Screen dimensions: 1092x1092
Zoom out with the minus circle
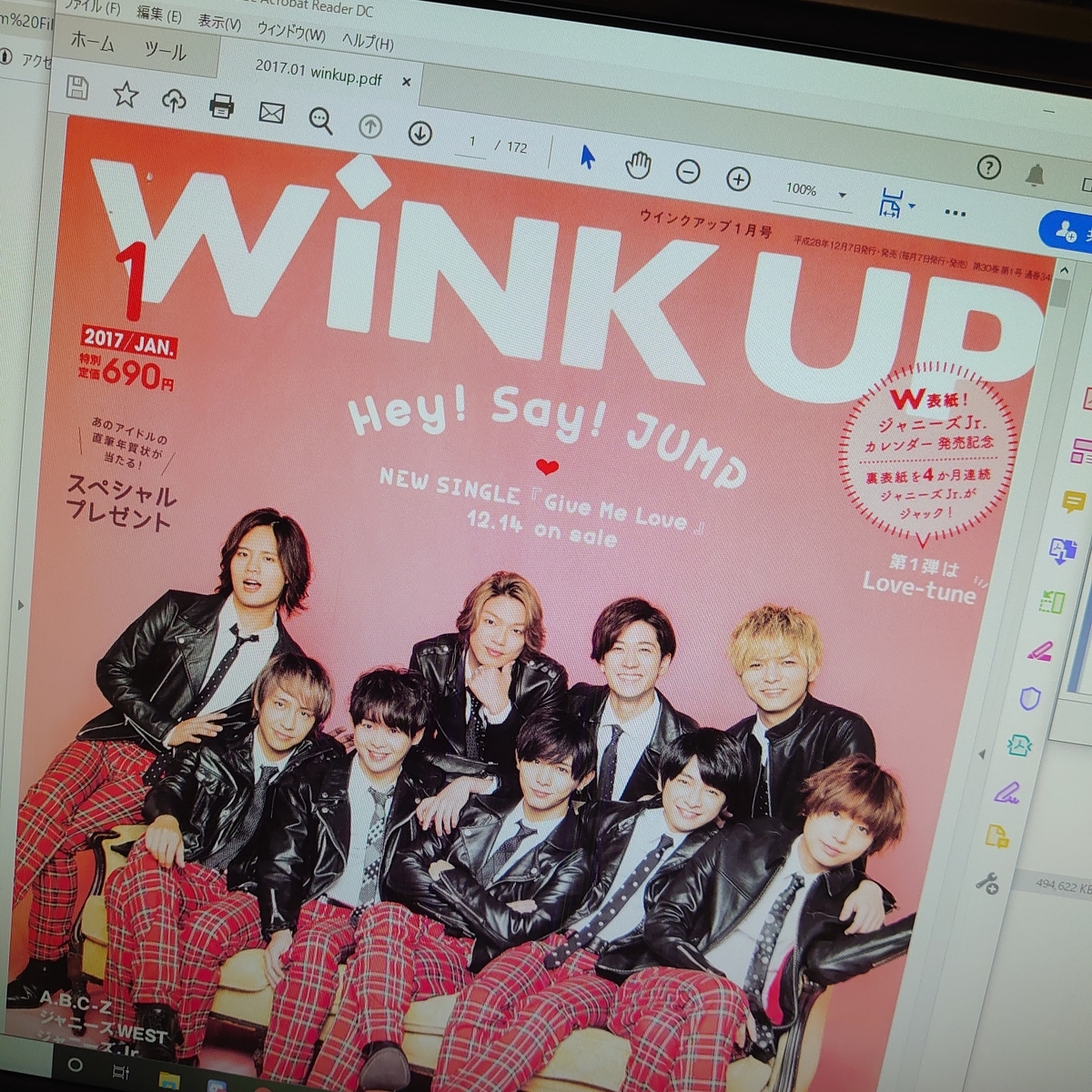(x=688, y=171)
